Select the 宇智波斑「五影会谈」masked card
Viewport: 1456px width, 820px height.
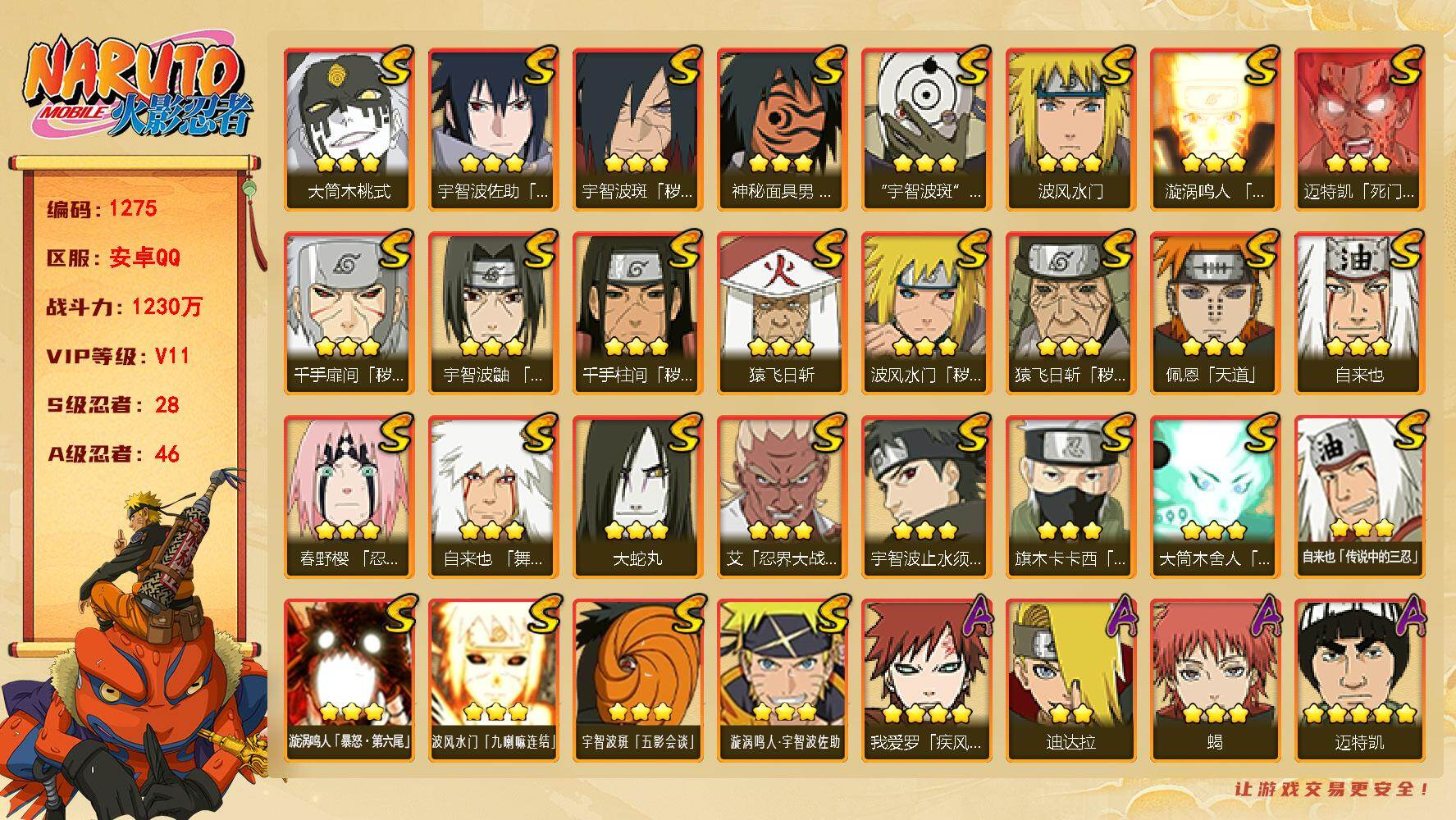638,681
